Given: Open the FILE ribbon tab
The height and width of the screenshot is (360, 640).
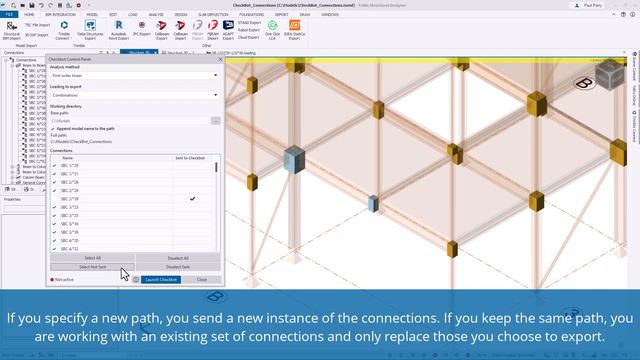Looking at the screenshot, I should pyautogui.click(x=9, y=14).
